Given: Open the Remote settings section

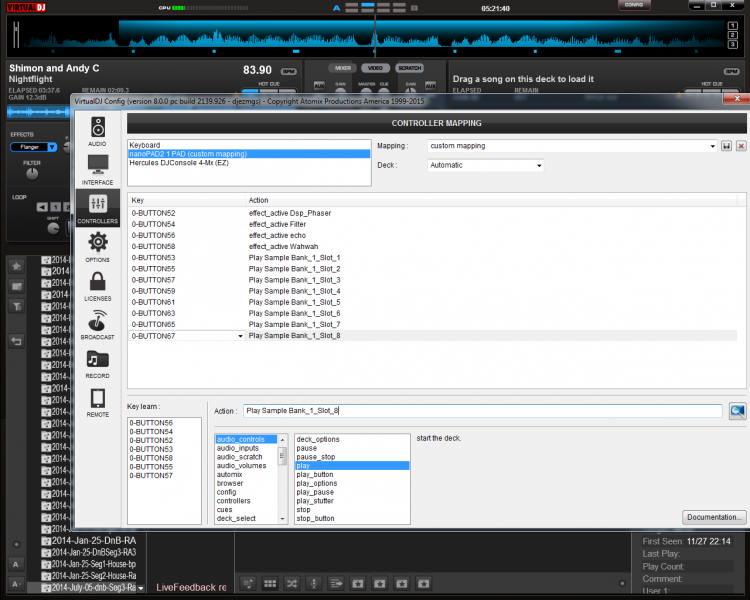Looking at the screenshot, I should pyautogui.click(x=98, y=401).
